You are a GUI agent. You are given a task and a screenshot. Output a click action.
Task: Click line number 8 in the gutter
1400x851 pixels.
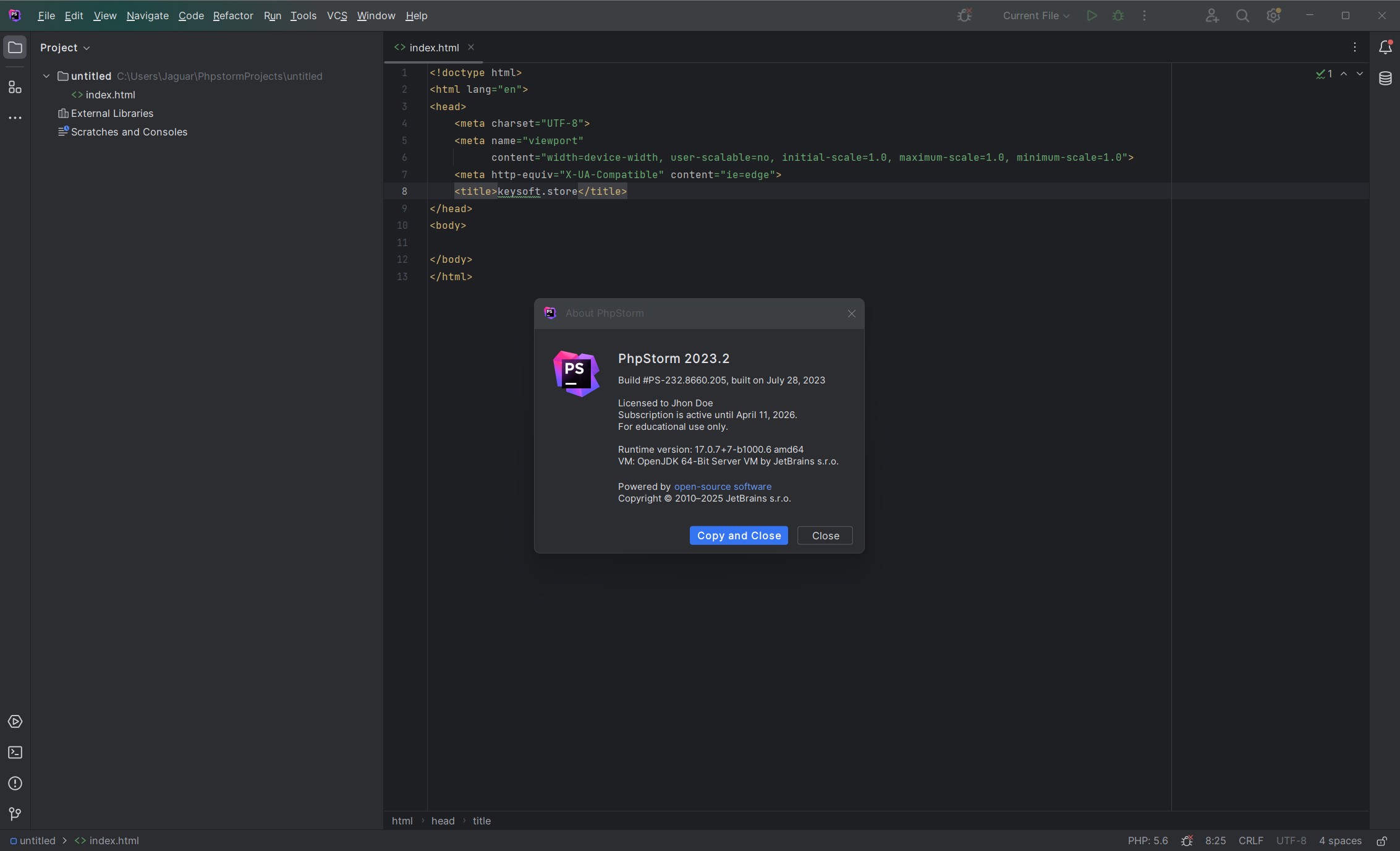[x=404, y=192]
